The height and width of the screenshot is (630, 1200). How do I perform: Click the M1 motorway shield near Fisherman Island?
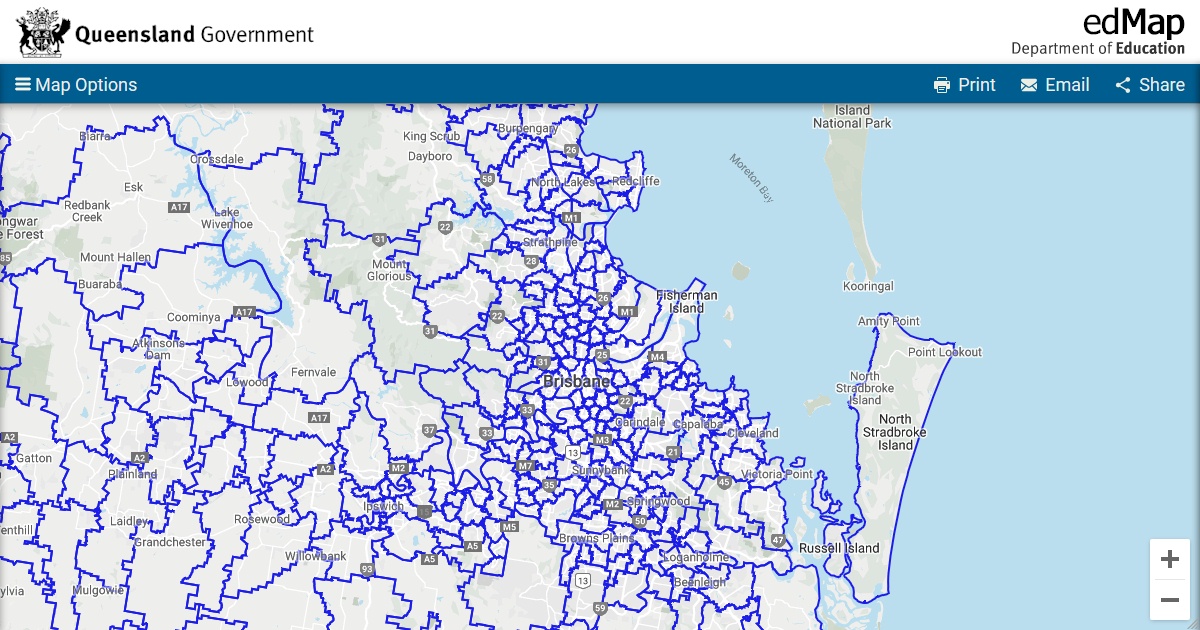627,312
